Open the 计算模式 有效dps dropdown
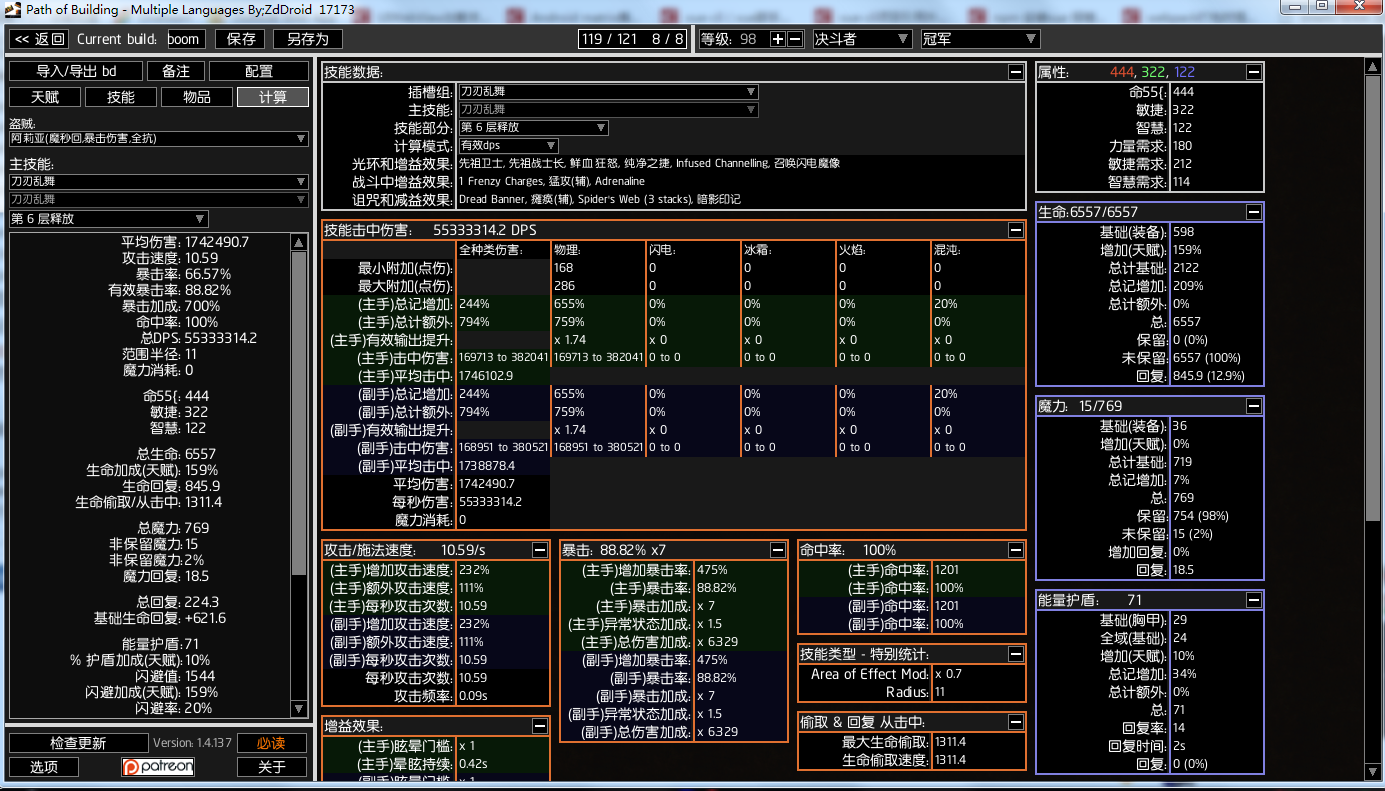 point(508,146)
